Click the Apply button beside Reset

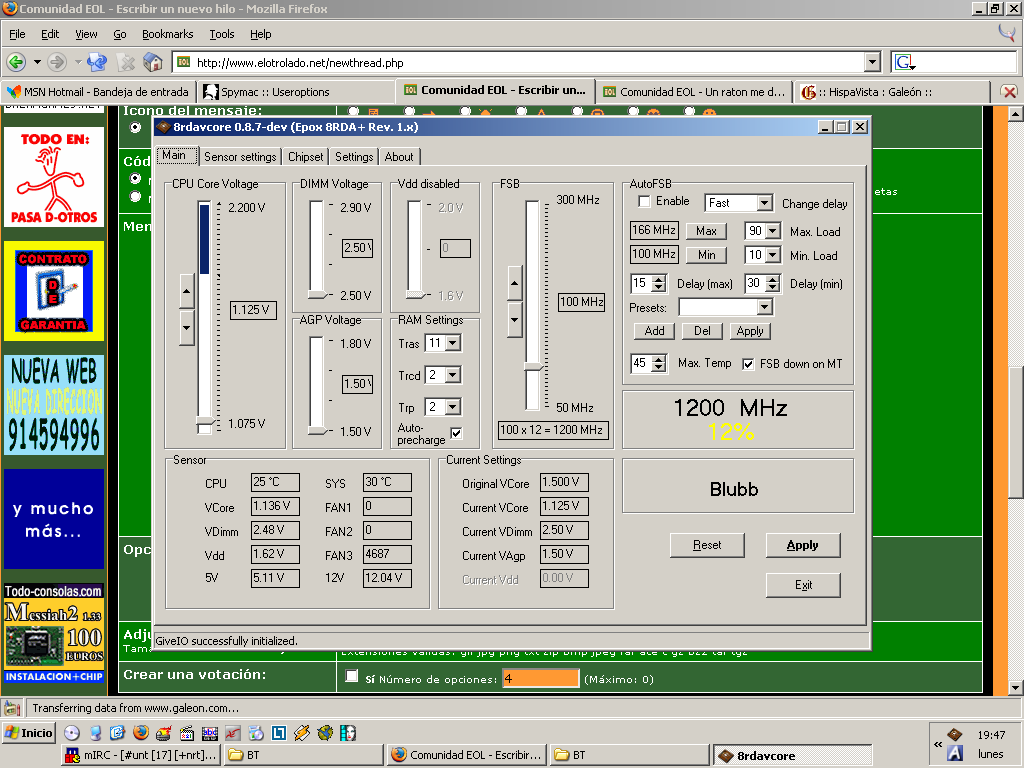(x=802, y=545)
